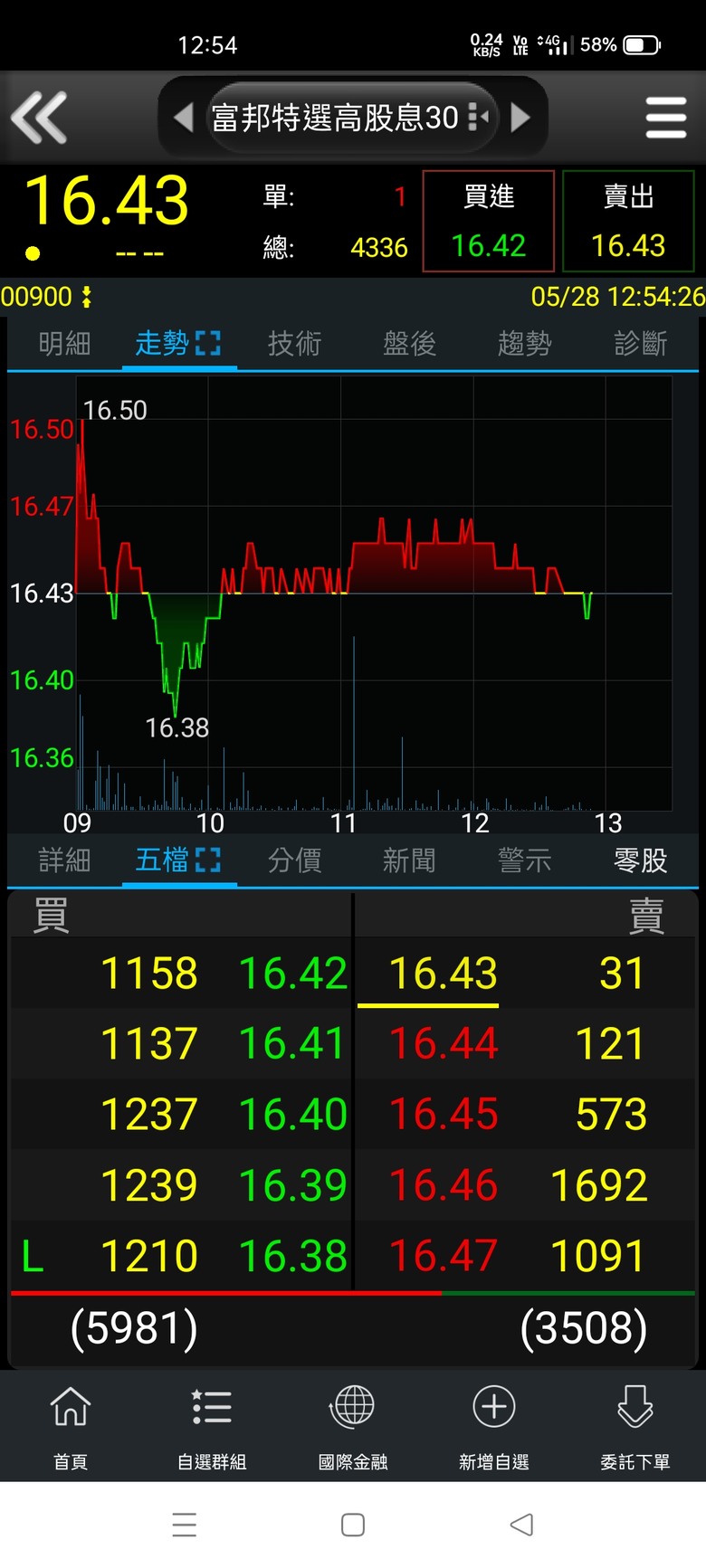Tap bid volume 1158
Screen dimensions: 706x1568
click(x=149, y=974)
